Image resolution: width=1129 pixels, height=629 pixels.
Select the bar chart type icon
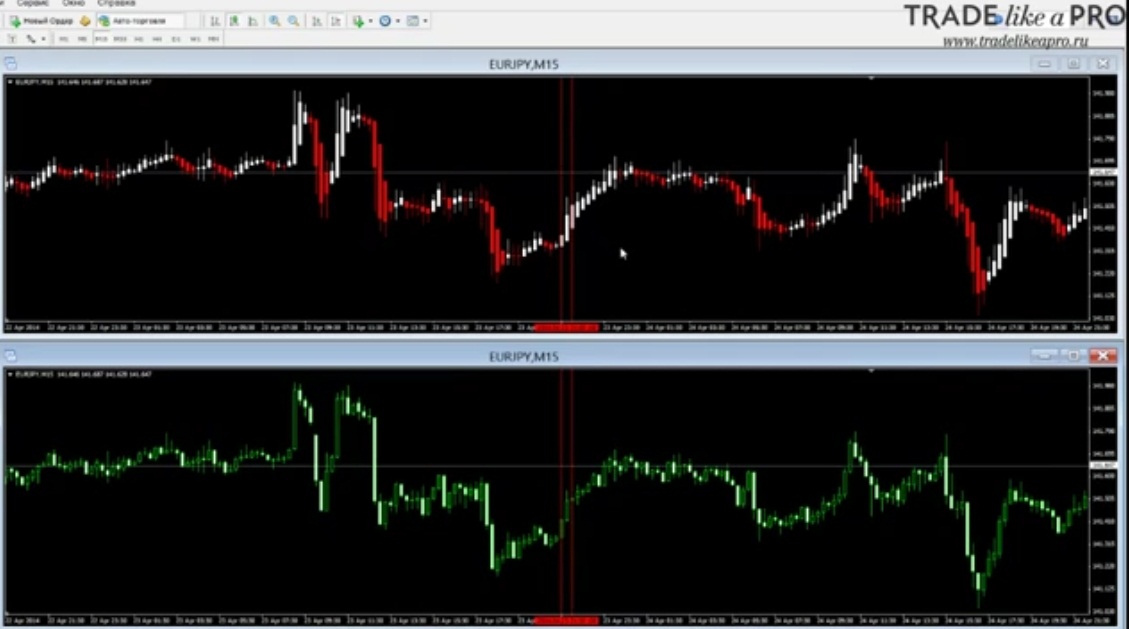click(215, 21)
